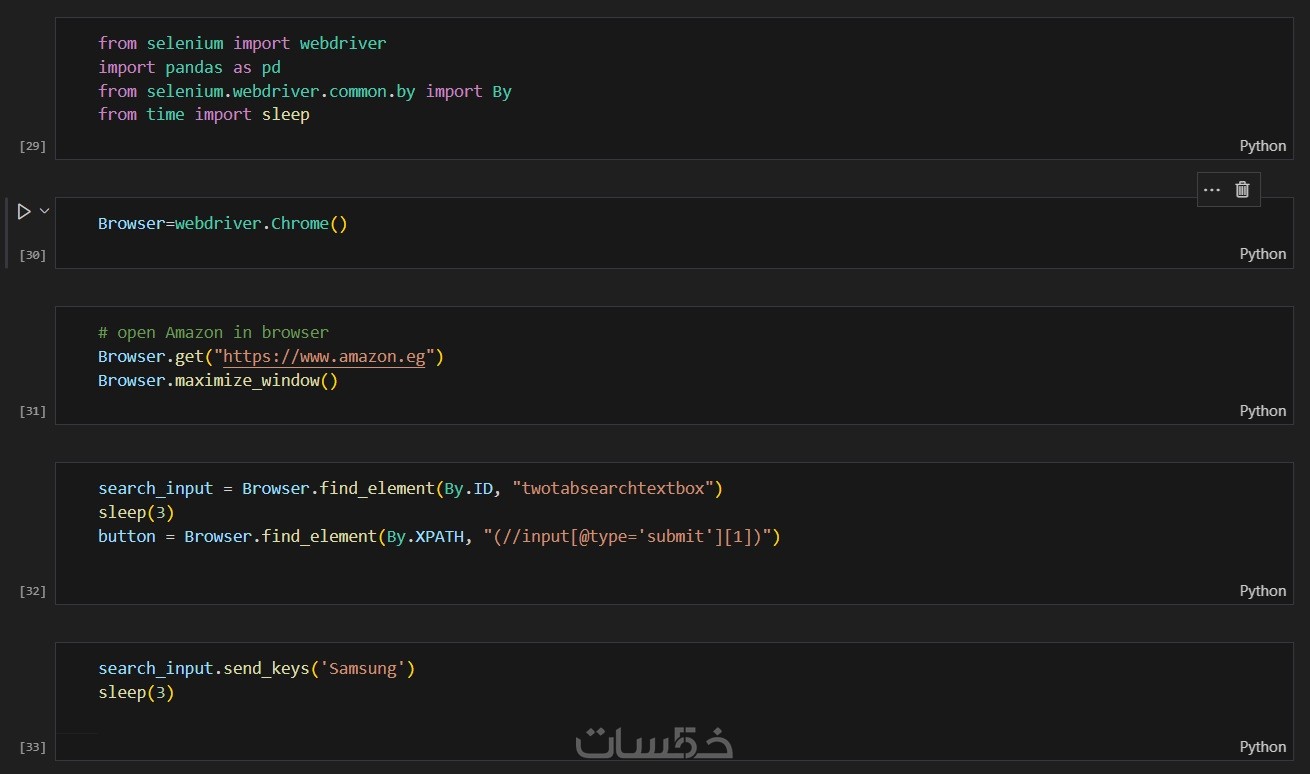Select Python language label of cell 33
The width and height of the screenshot is (1310, 774).
pyautogui.click(x=1263, y=747)
